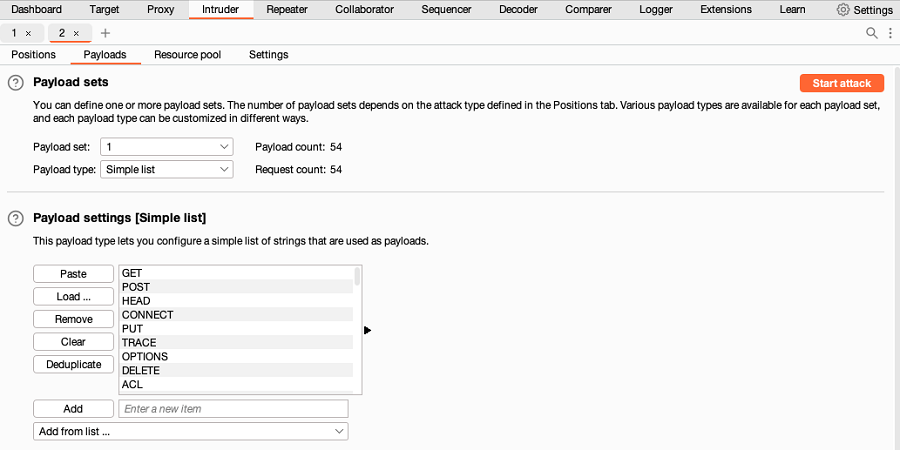Select ACL in the payload list
900x450 pixels.
pyautogui.click(x=236, y=384)
